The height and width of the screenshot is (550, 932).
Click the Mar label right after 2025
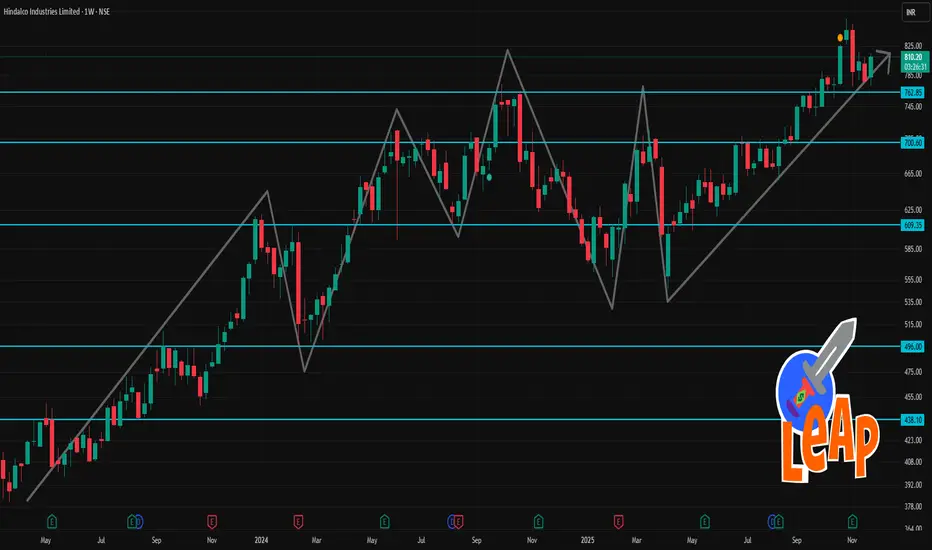pyautogui.click(x=637, y=540)
